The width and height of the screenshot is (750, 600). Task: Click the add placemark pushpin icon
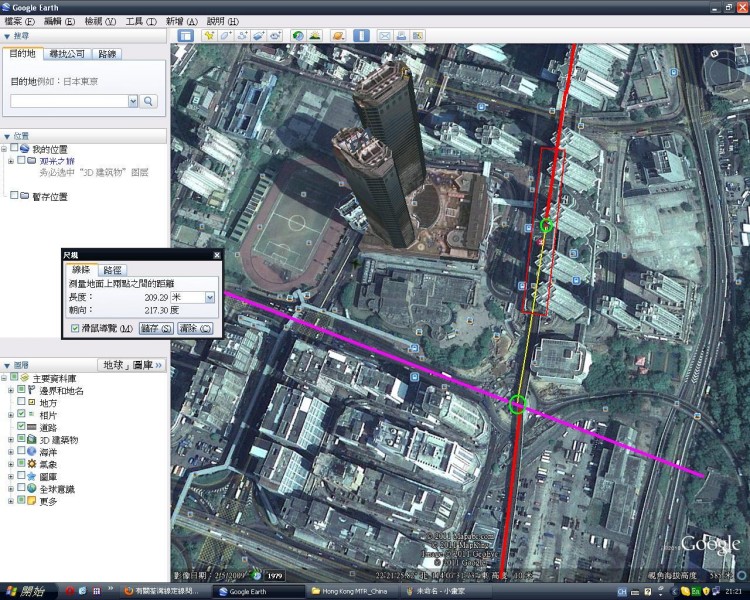pyautogui.click(x=209, y=36)
